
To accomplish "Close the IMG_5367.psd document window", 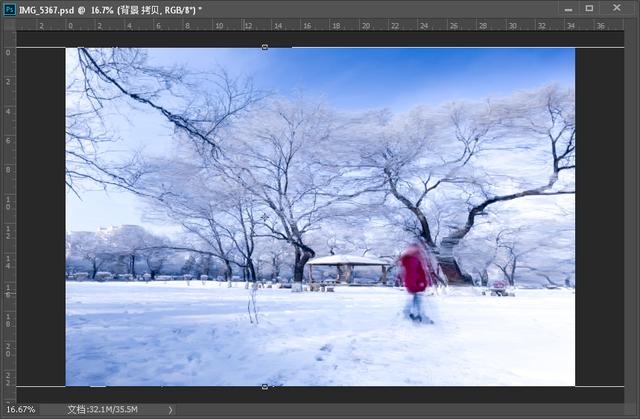I will pyautogui.click(x=617, y=8).
